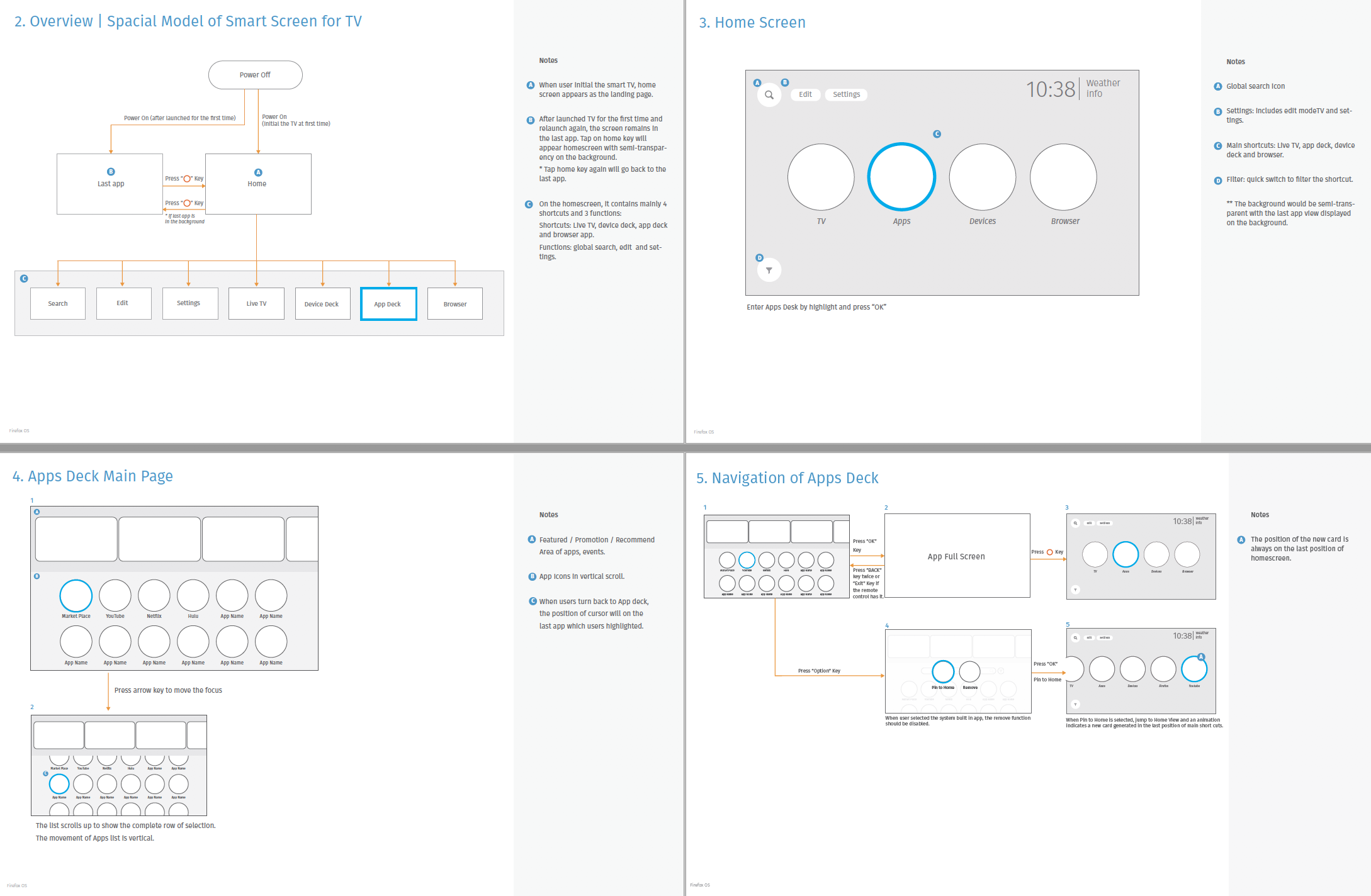Select the Browser circle shortcut
Screen dimensions: 1371x896
(1063, 177)
